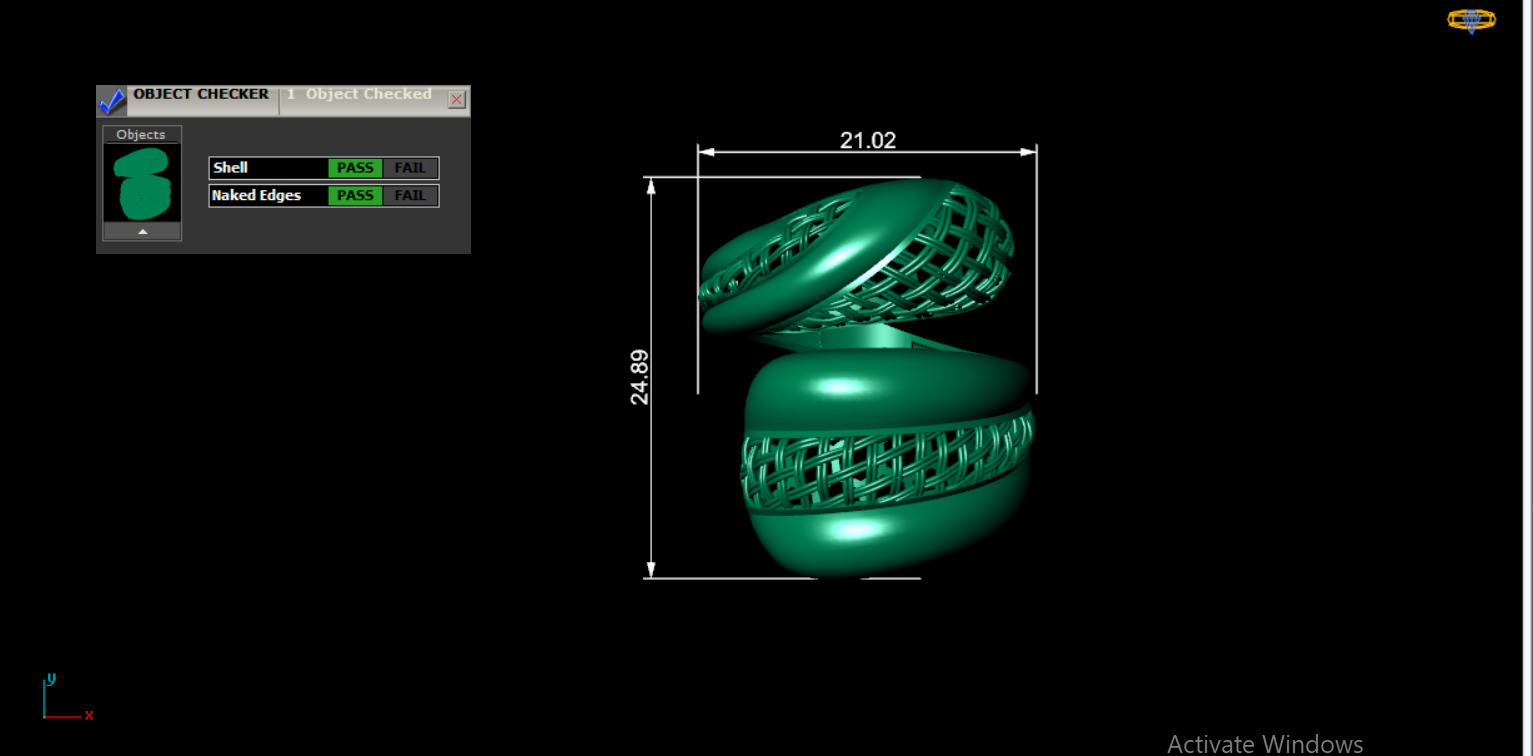This screenshot has height=756, width=1533.
Task: Click PASS in the Naked Edges row
Action: click(x=355, y=195)
